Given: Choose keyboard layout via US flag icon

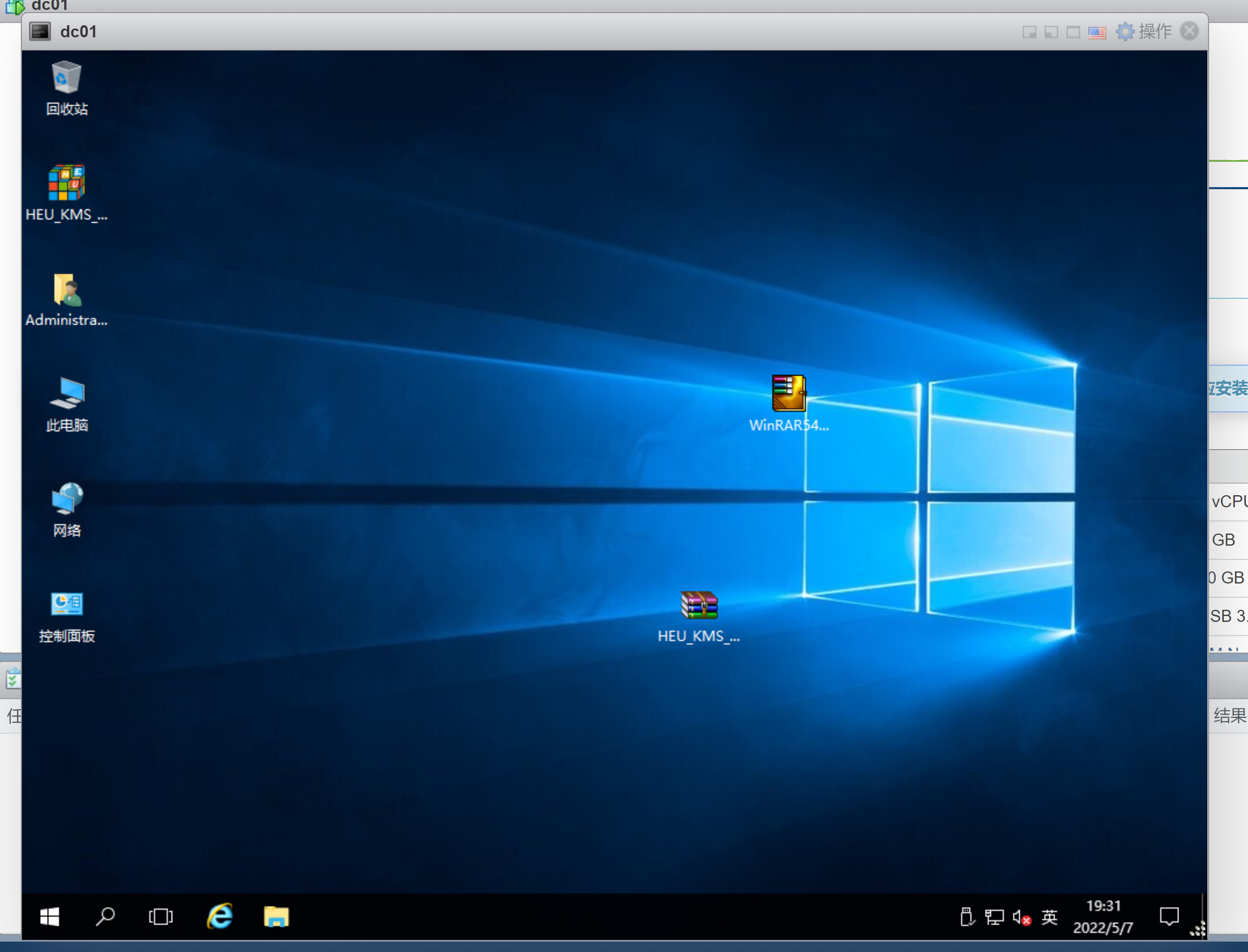Looking at the screenshot, I should [x=1097, y=32].
